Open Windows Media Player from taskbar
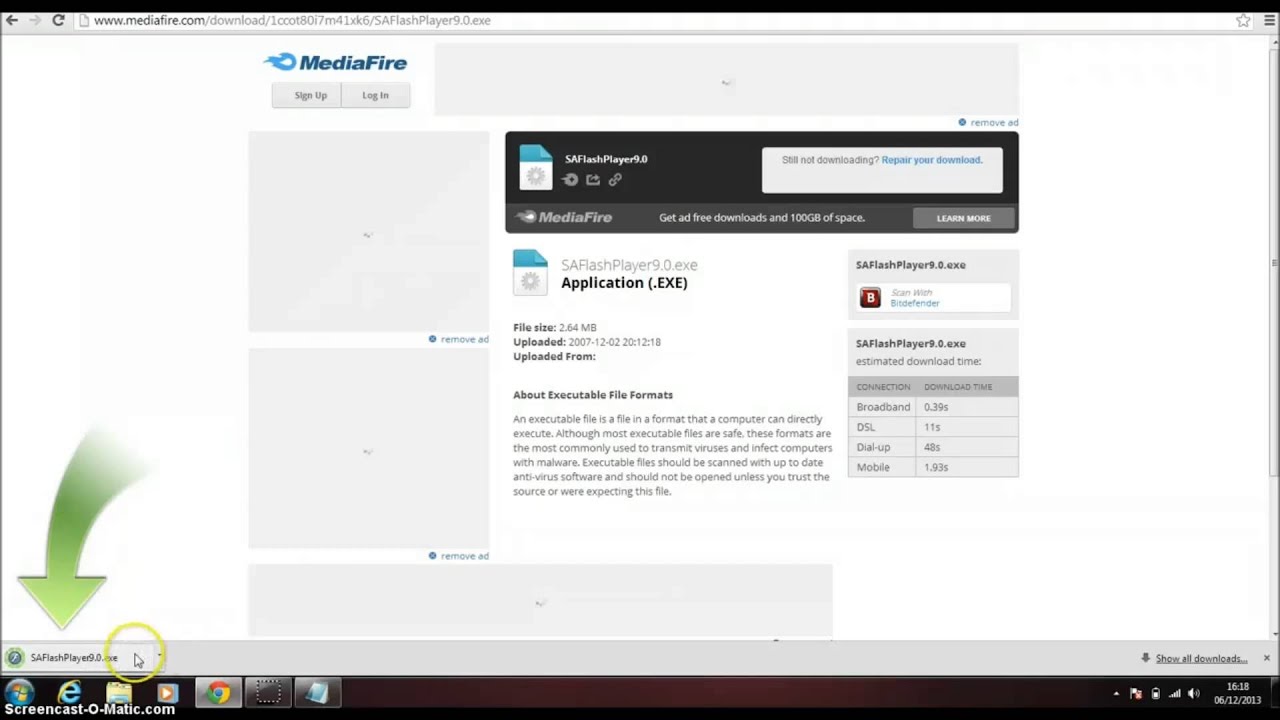 click(167, 693)
